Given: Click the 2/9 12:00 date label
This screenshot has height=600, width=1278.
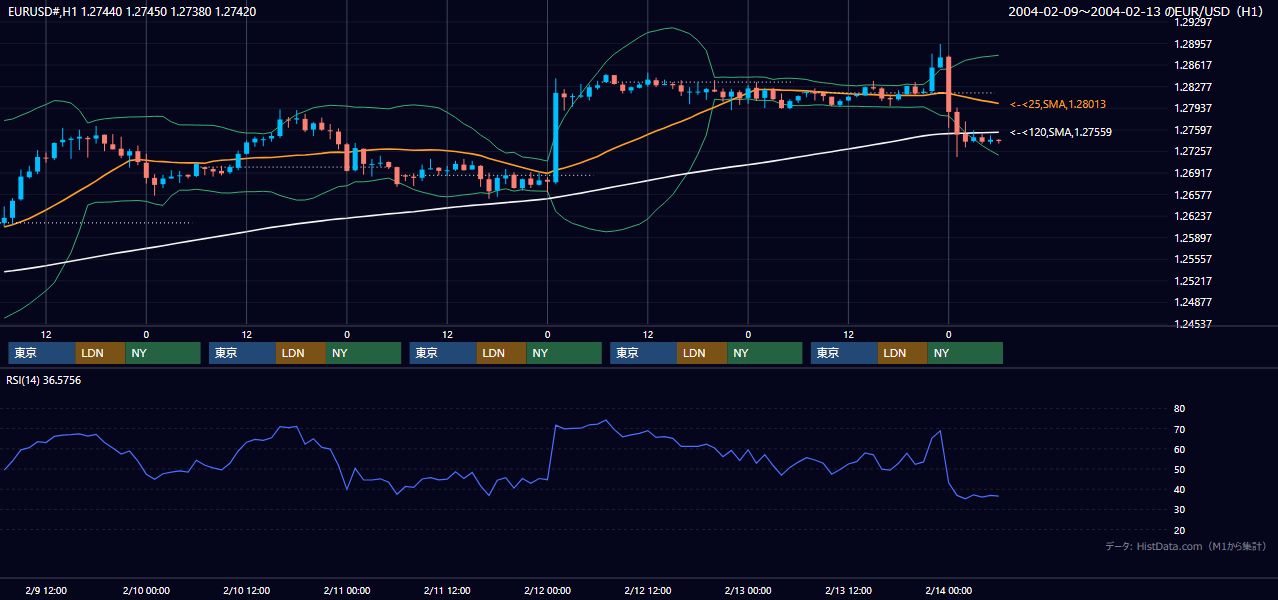Looking at the screenshot, I should (x=46, y=590).
